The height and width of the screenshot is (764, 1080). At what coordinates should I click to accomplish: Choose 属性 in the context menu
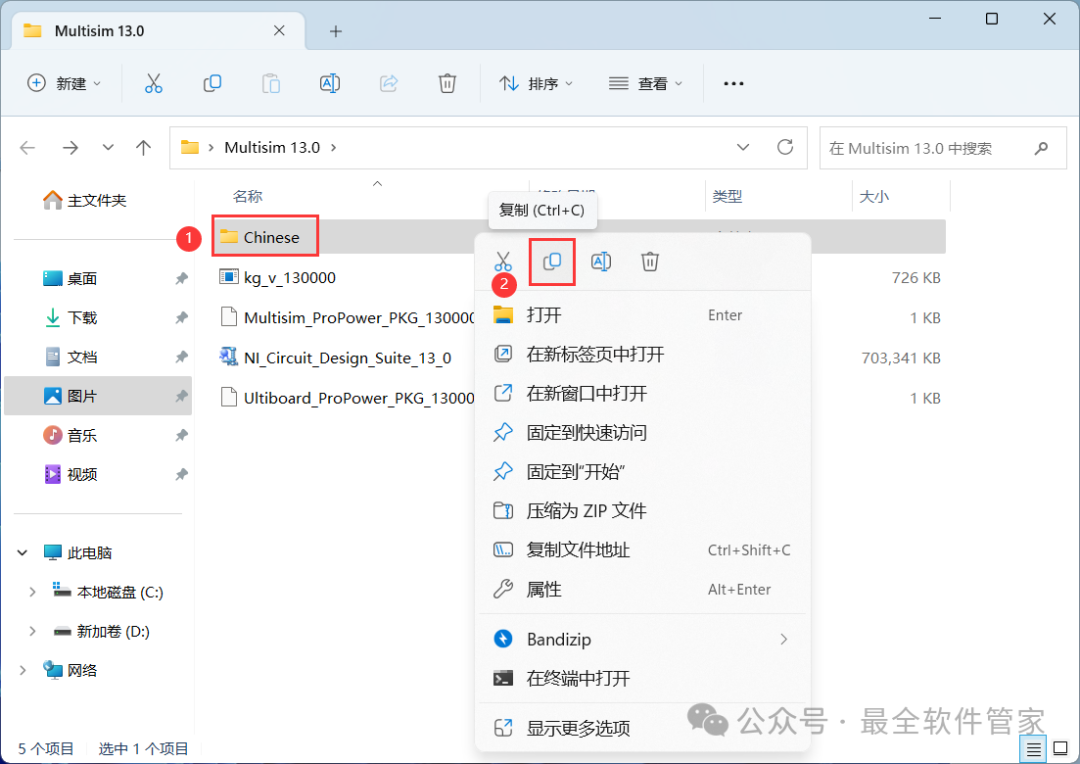642,589
